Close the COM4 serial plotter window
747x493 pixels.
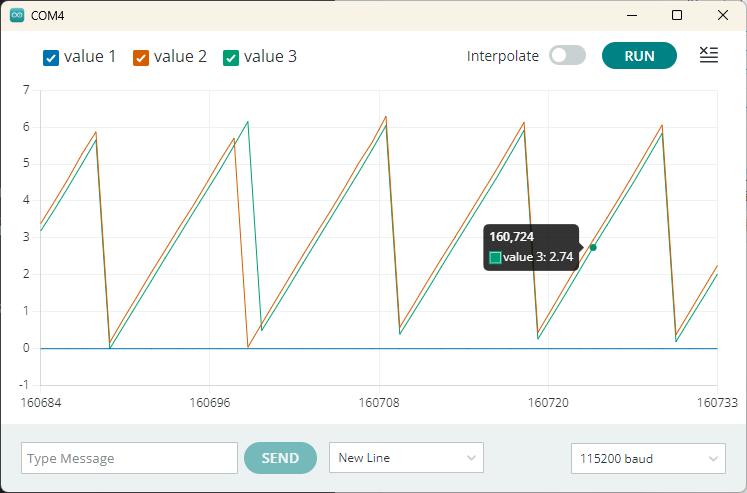723,15
